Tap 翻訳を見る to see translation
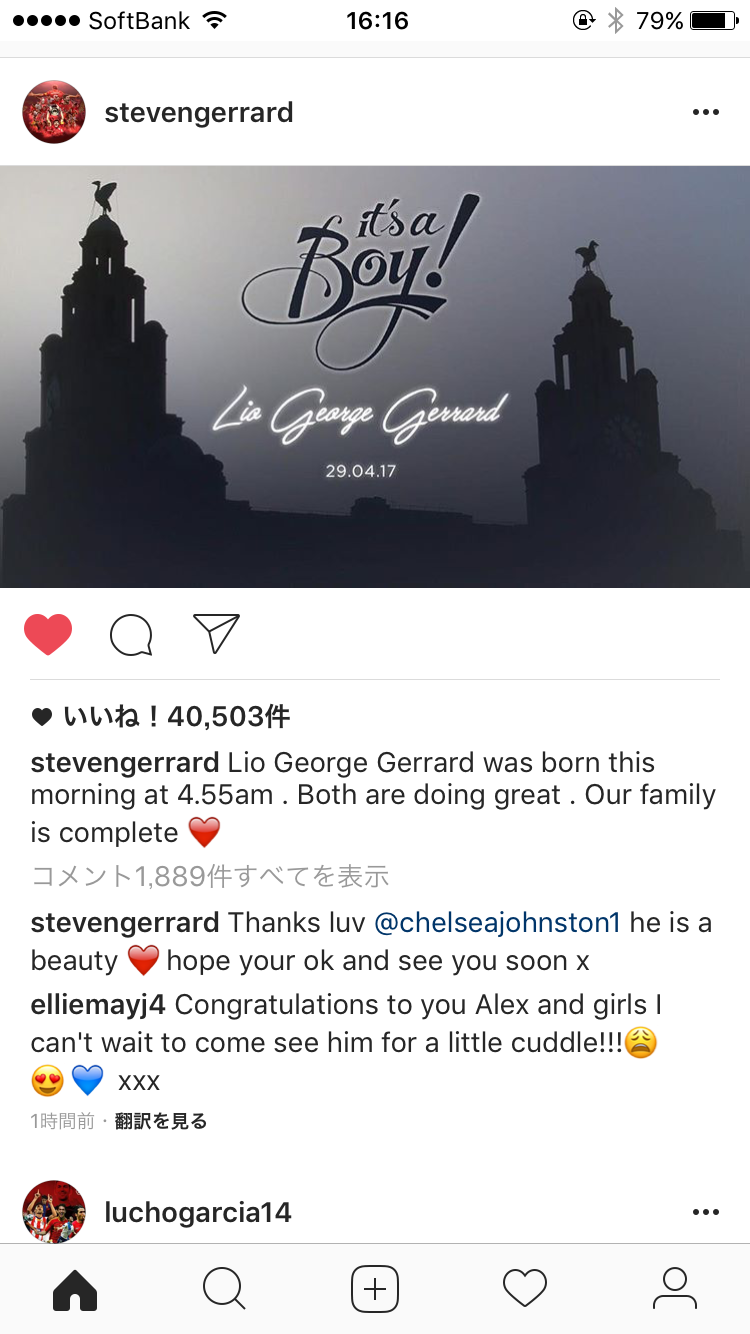The height and width of the screenshot is (1334, 750). 161,1121
